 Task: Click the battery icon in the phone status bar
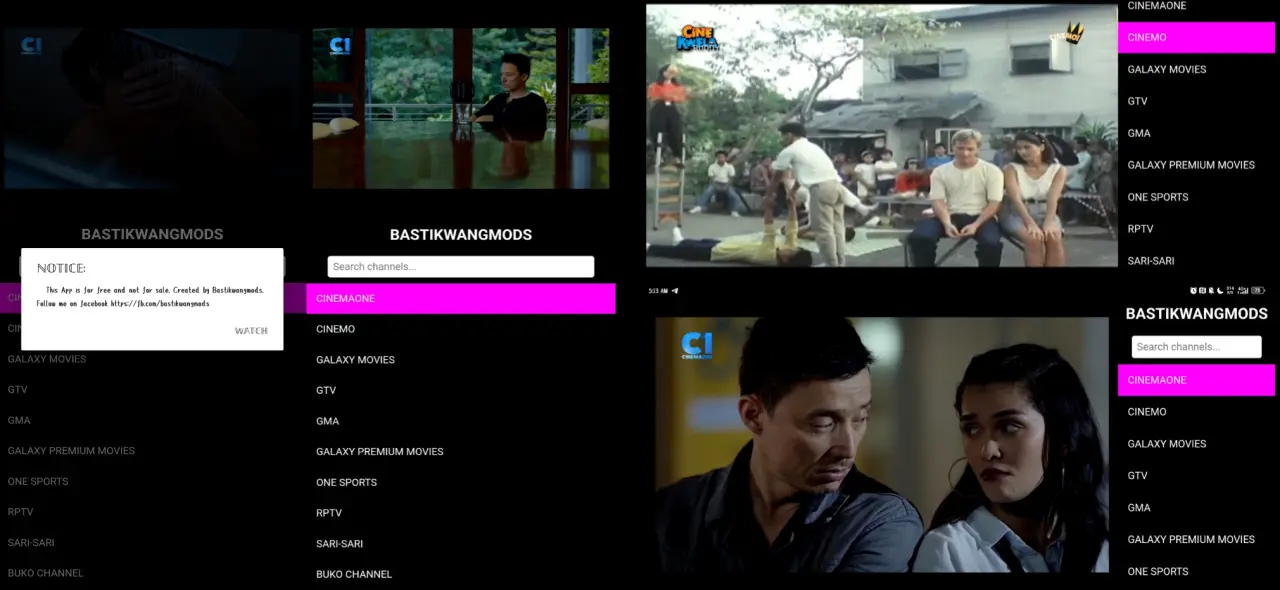click(x=1259, y=291)
